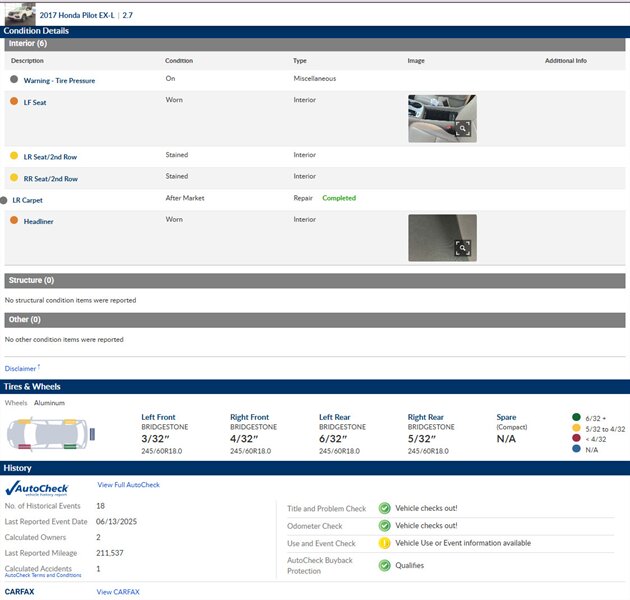The image size is (630, 600).
Task: Collapse the Interior (6) section header
Action: [x=315, y=44]
